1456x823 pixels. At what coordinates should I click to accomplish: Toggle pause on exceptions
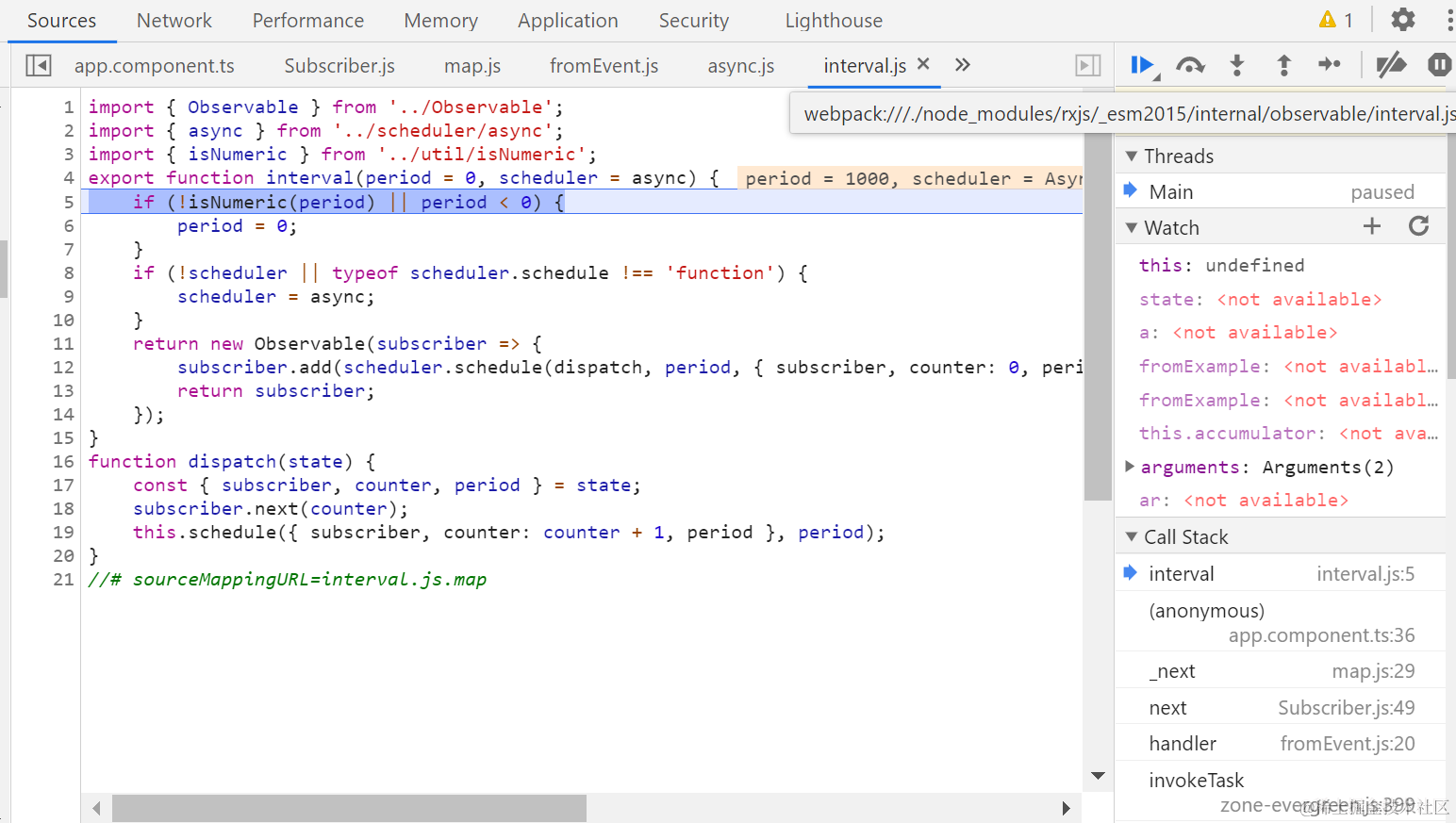[x=1439, y=65]
